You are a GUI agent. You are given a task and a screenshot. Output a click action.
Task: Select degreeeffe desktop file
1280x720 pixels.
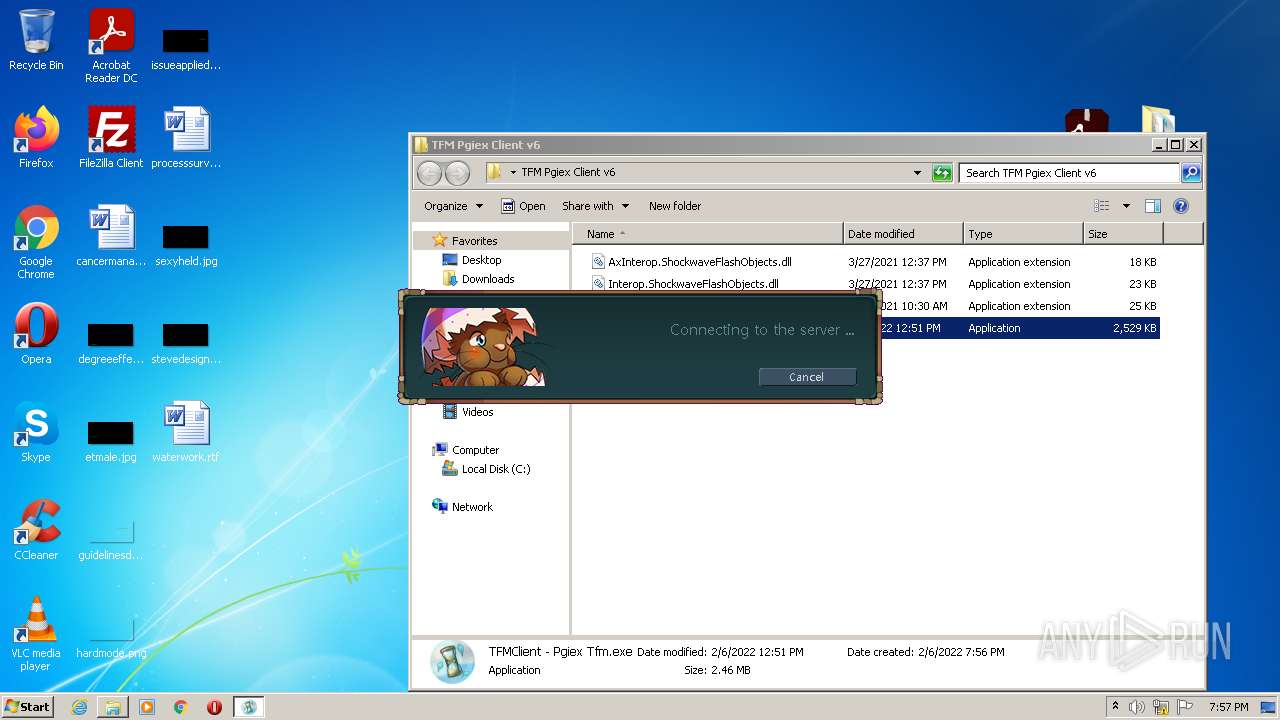point(111,342)
